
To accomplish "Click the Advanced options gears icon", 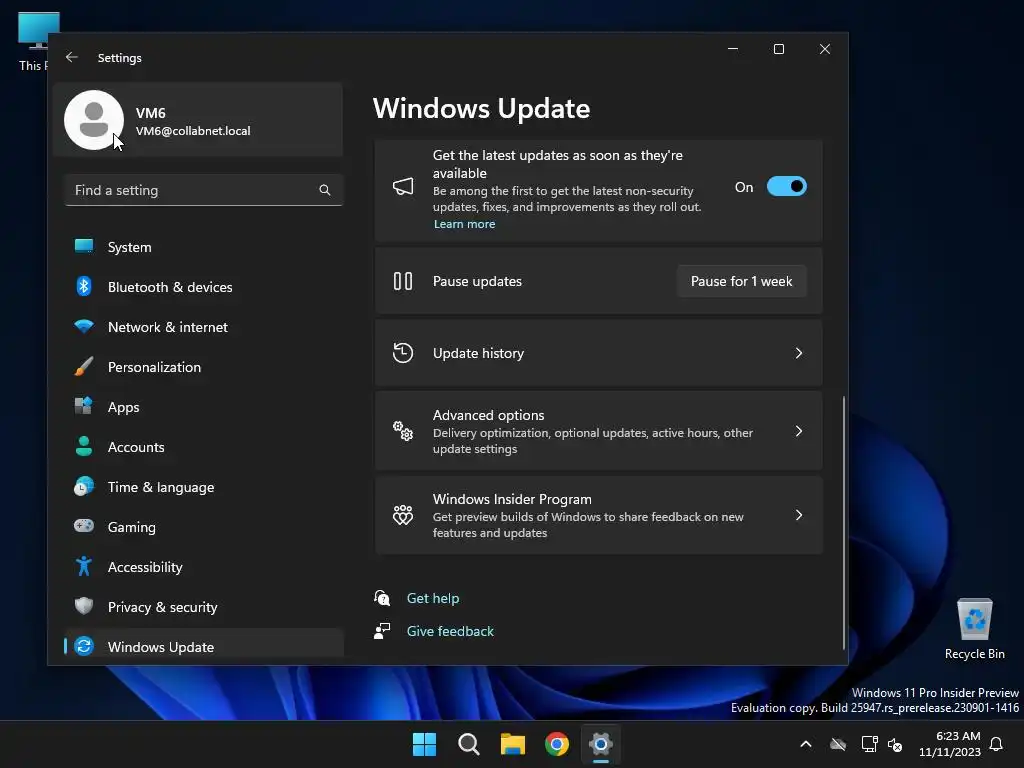I will coord(403,431).
